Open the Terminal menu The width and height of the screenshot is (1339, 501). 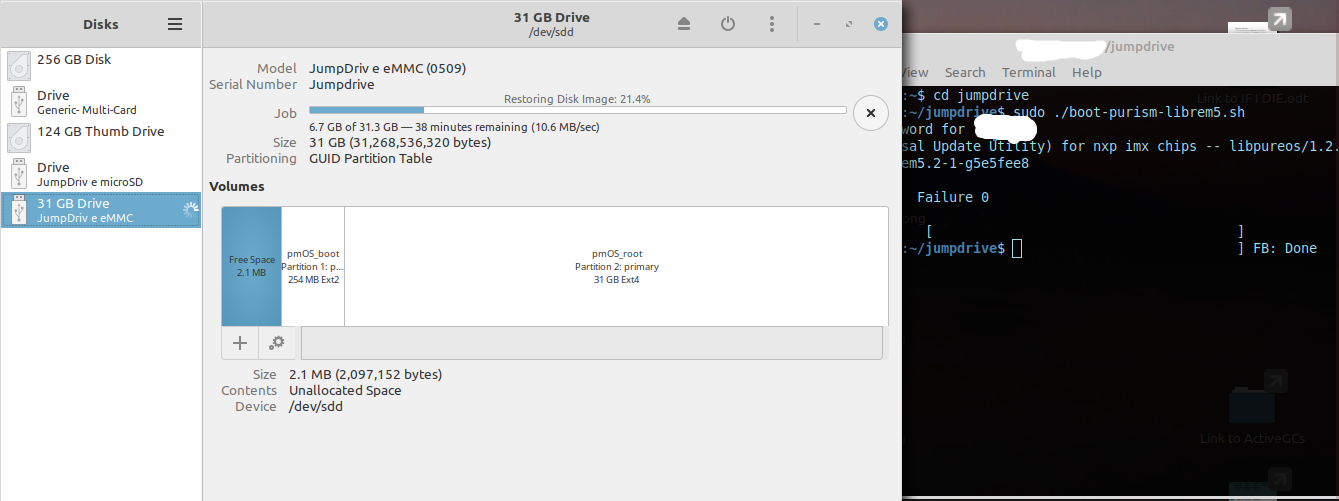[1029, 72]
